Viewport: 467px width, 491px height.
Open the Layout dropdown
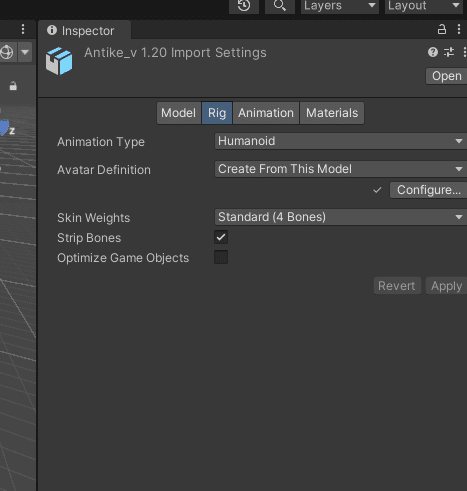424,6
